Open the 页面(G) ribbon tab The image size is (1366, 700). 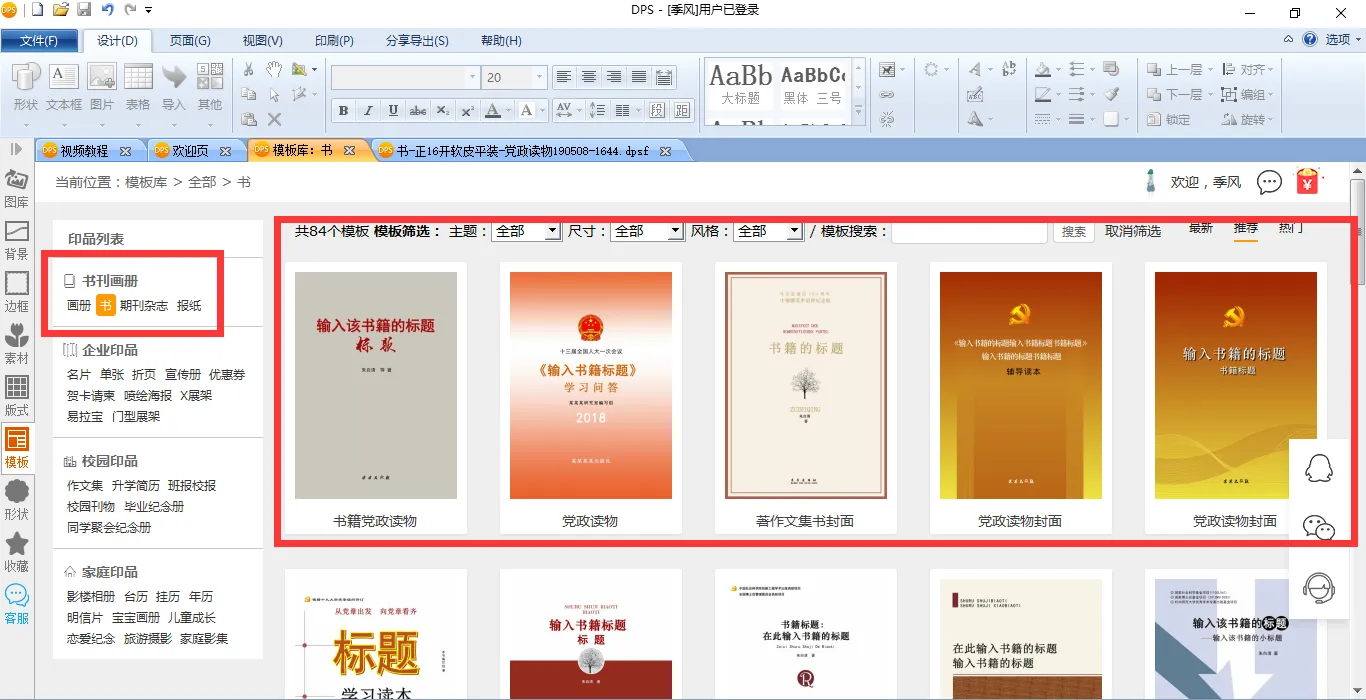[x=189, y=41]
